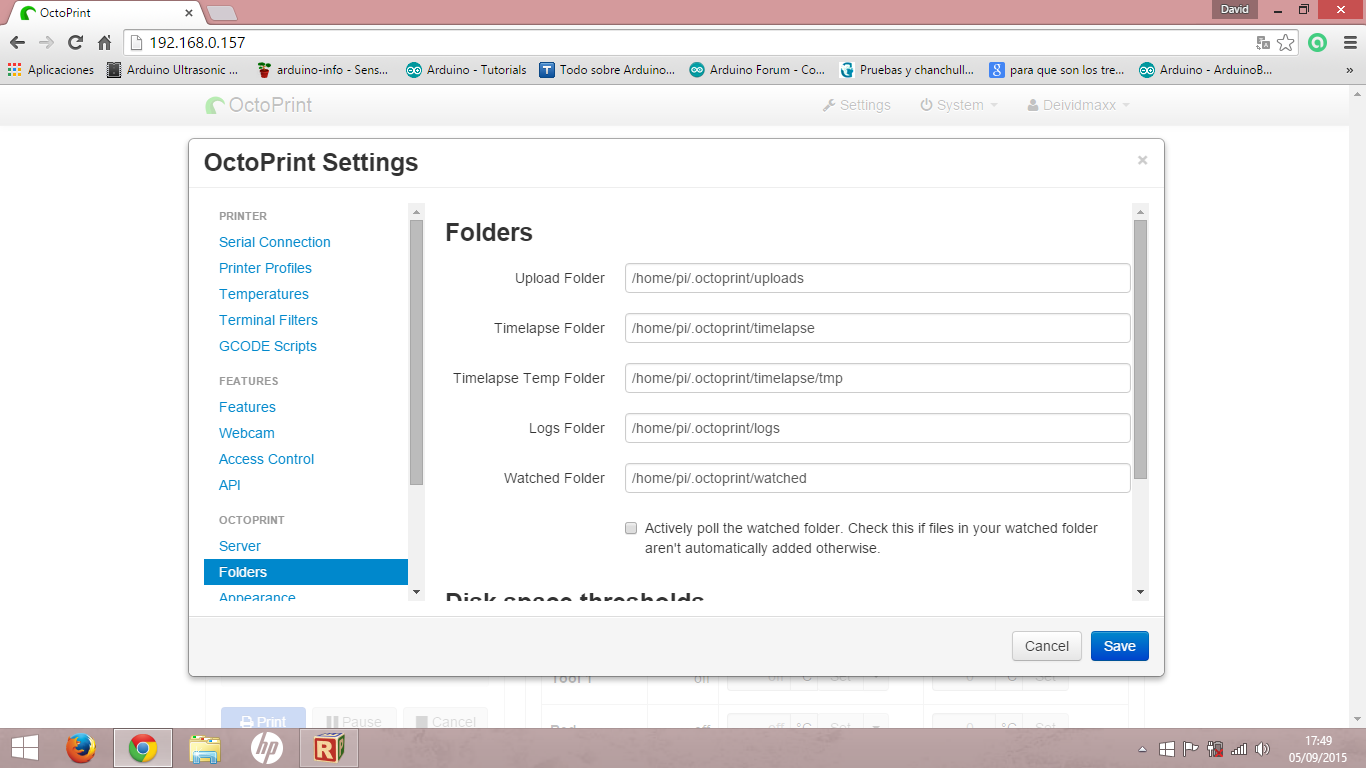Click the volume speaker tray icon
The image size is (1366, 768).
pyautogui.click(x=1263, y=749)
